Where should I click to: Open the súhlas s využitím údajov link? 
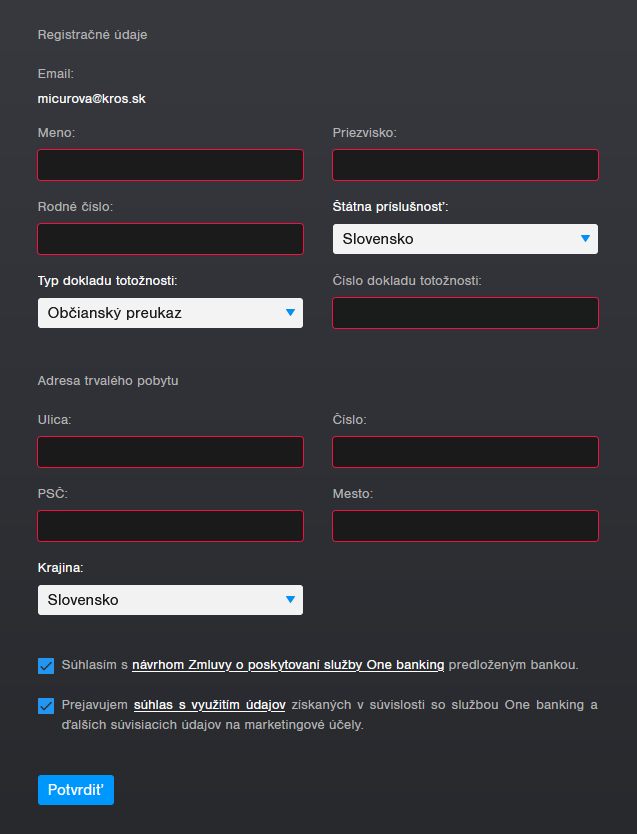(209, 705)
